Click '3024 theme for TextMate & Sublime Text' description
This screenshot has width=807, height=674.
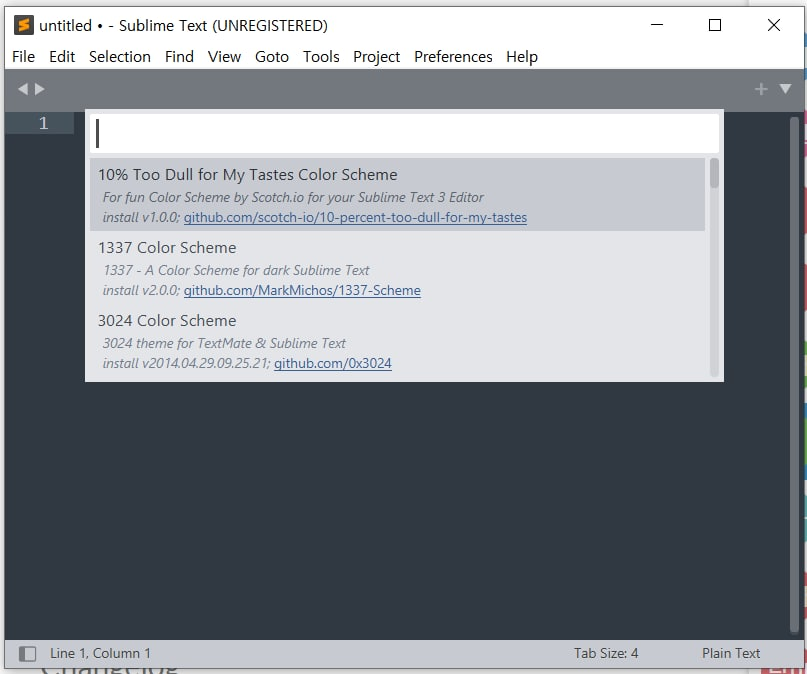pos(224,343)
